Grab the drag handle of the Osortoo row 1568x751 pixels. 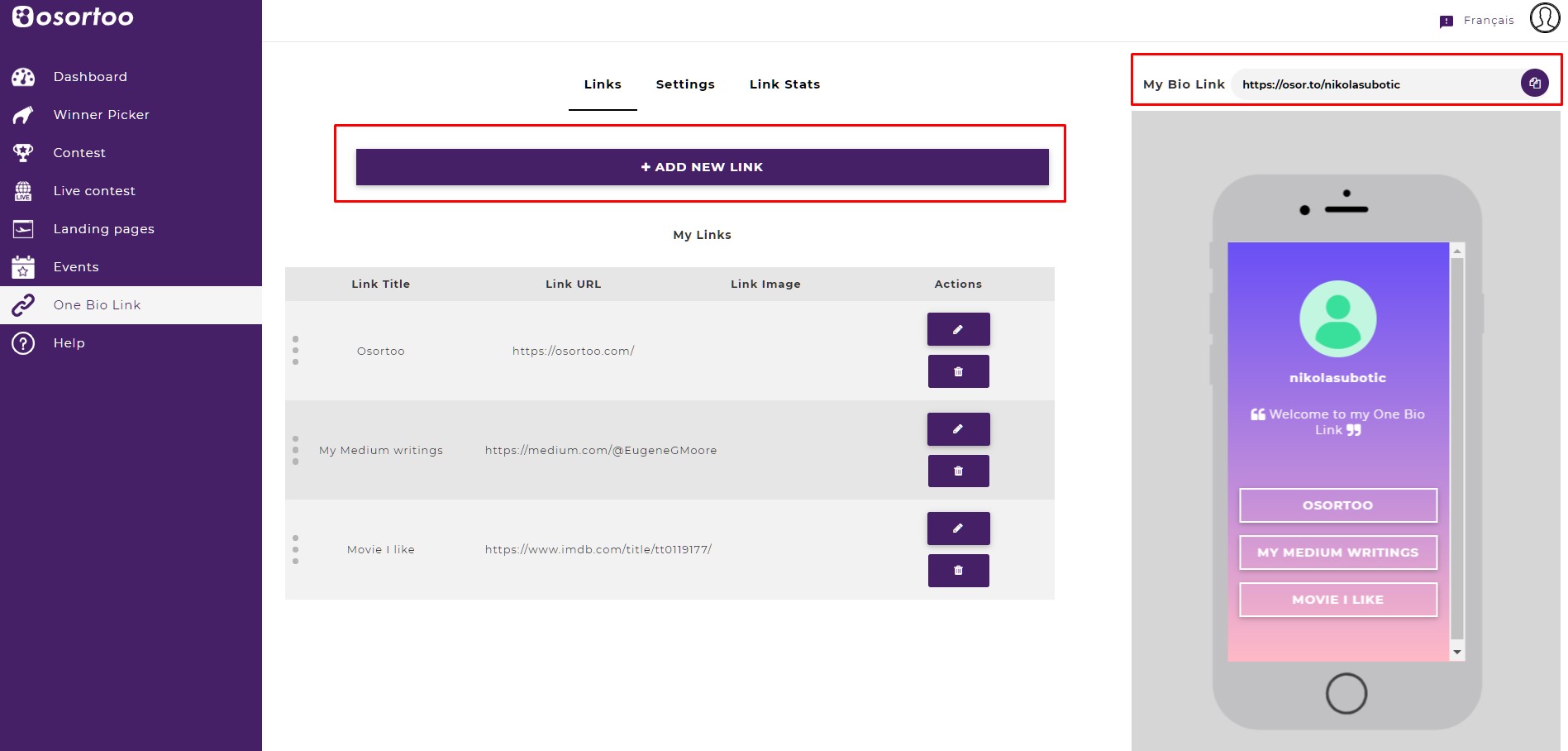click(295, 351)
